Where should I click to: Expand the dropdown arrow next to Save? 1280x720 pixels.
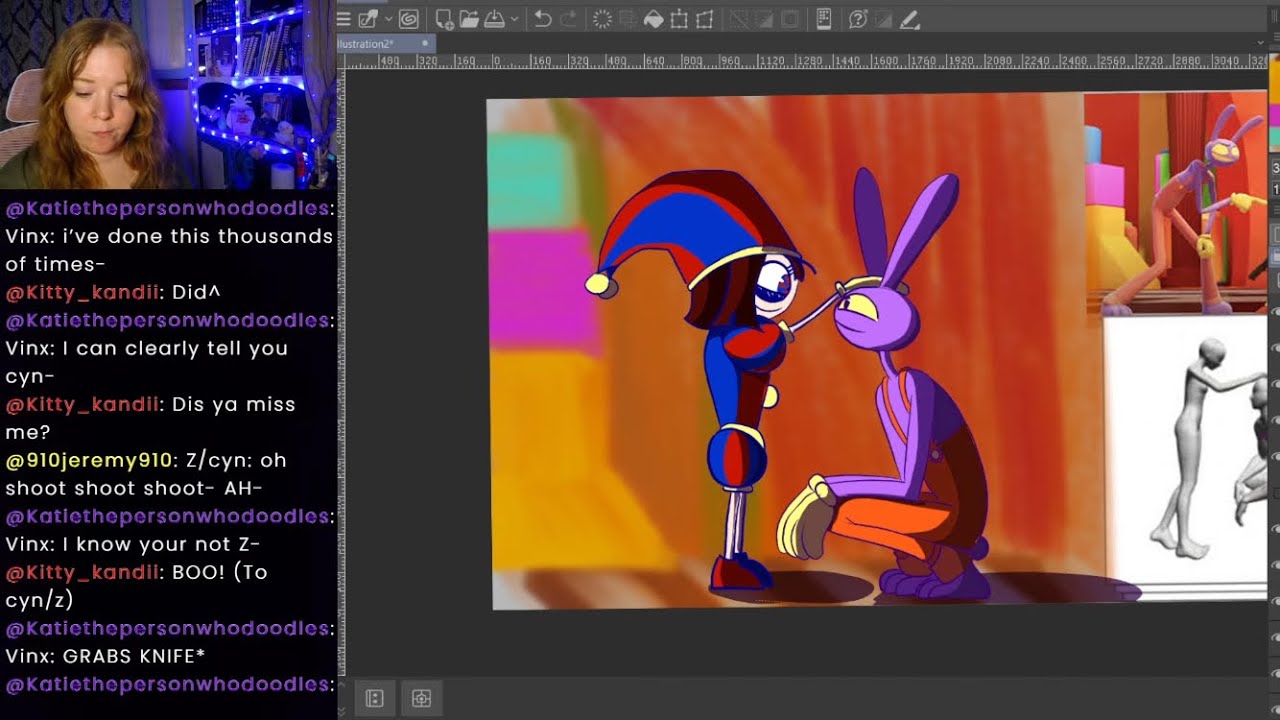coord(514,19)
